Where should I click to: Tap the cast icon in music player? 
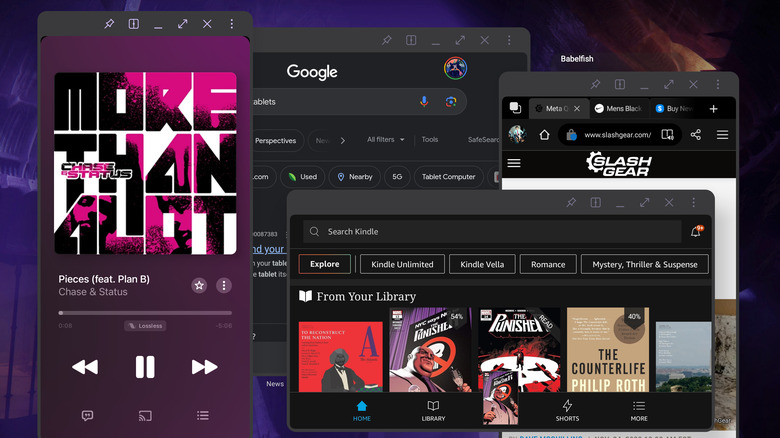[x=145, y=415]
